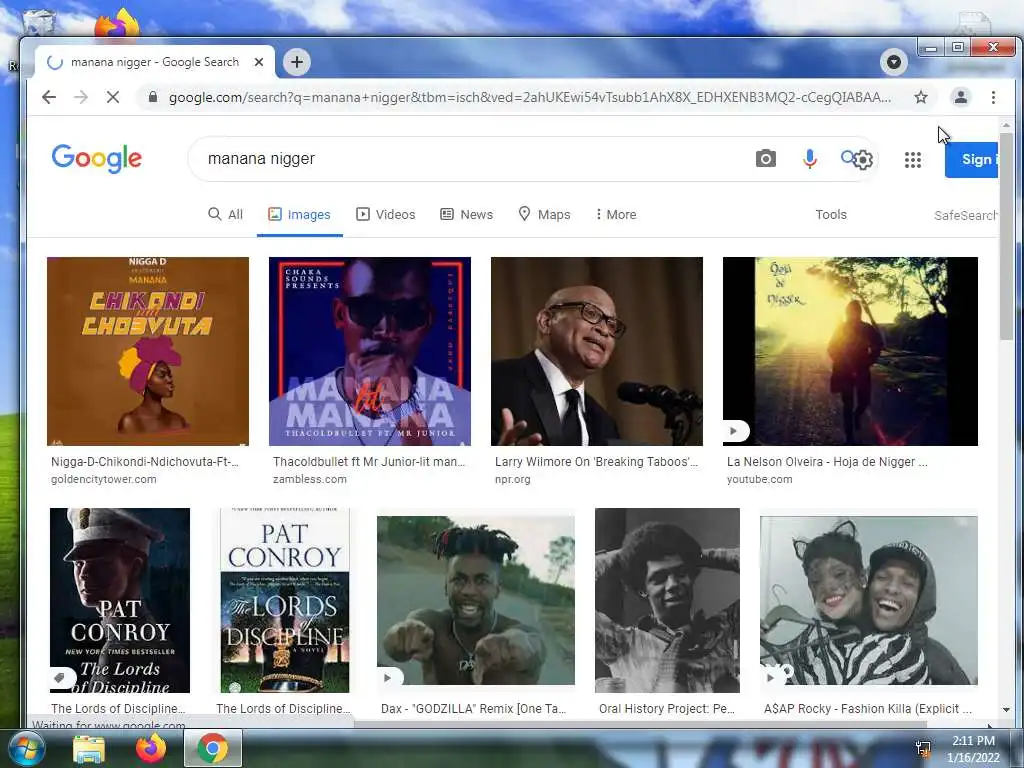Open the Larry Wilmore photo thumbnail
Screen dimensions: 1024x768
point(597,351)
